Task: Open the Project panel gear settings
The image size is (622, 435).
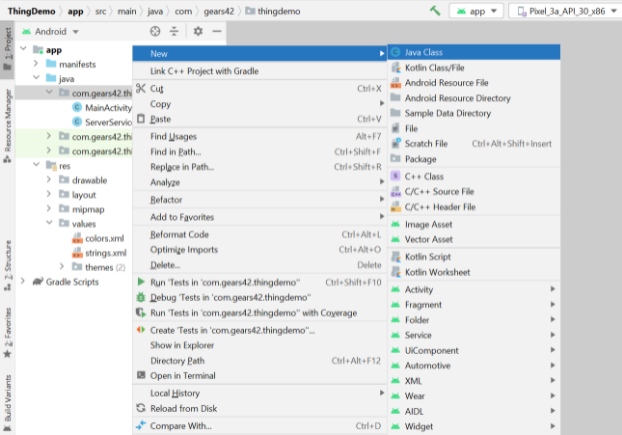Action: [198, 31]
